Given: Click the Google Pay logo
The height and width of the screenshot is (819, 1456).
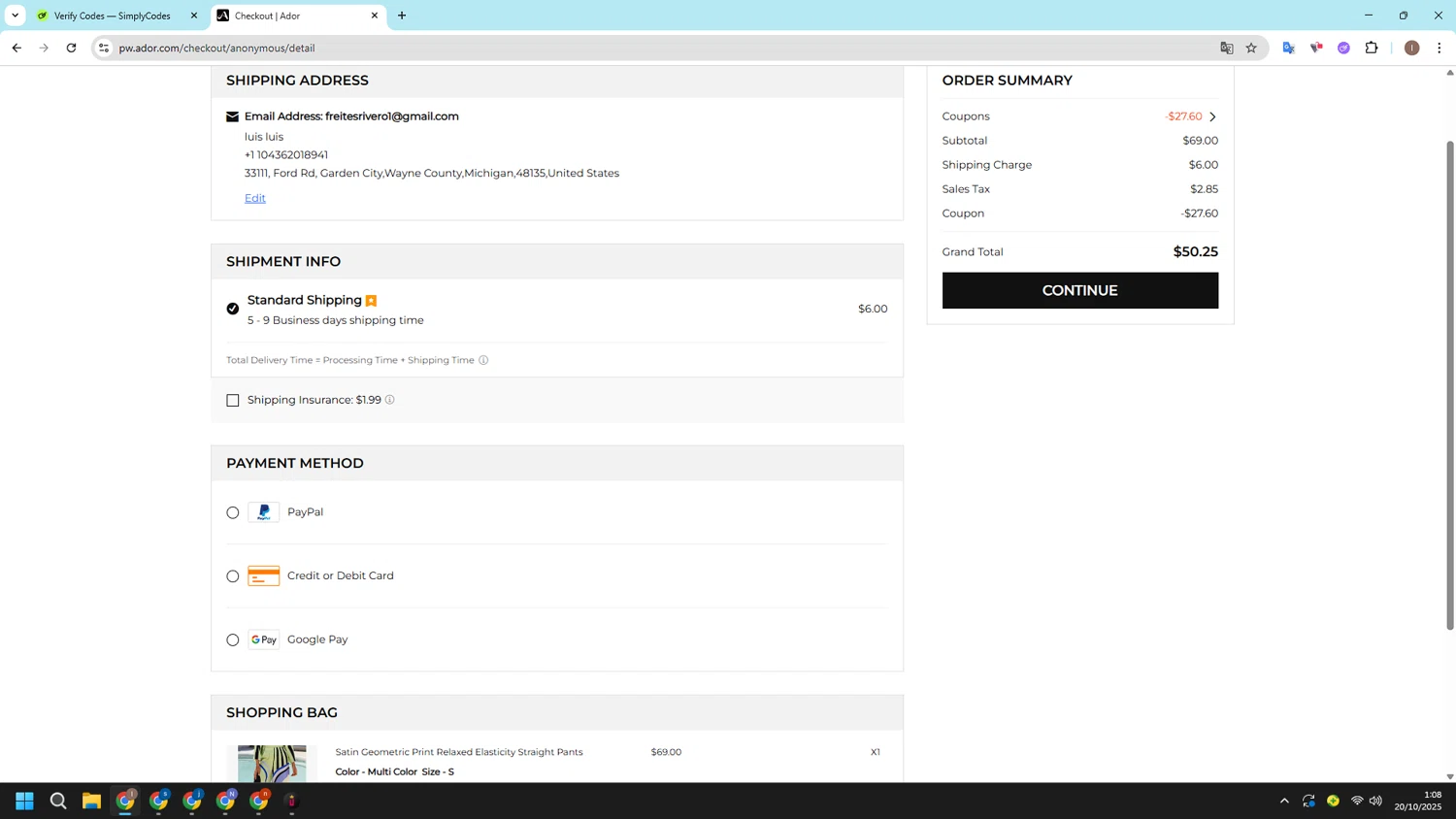Looking at the screenshot, I should coord(264,639).
